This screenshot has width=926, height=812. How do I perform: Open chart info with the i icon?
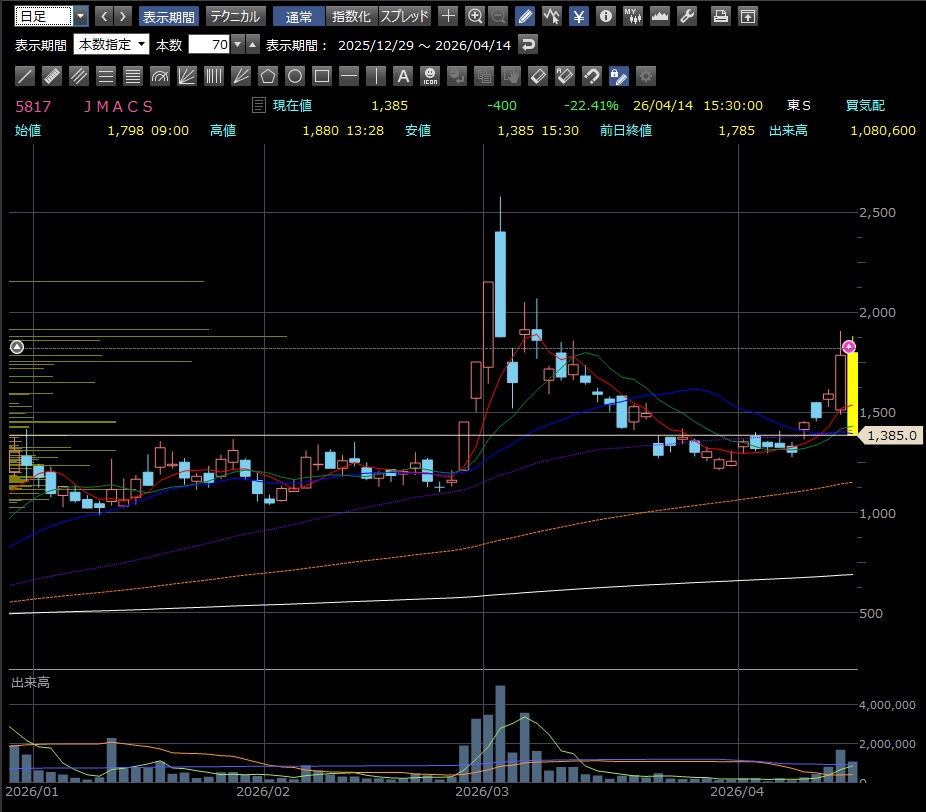[605, 16]
